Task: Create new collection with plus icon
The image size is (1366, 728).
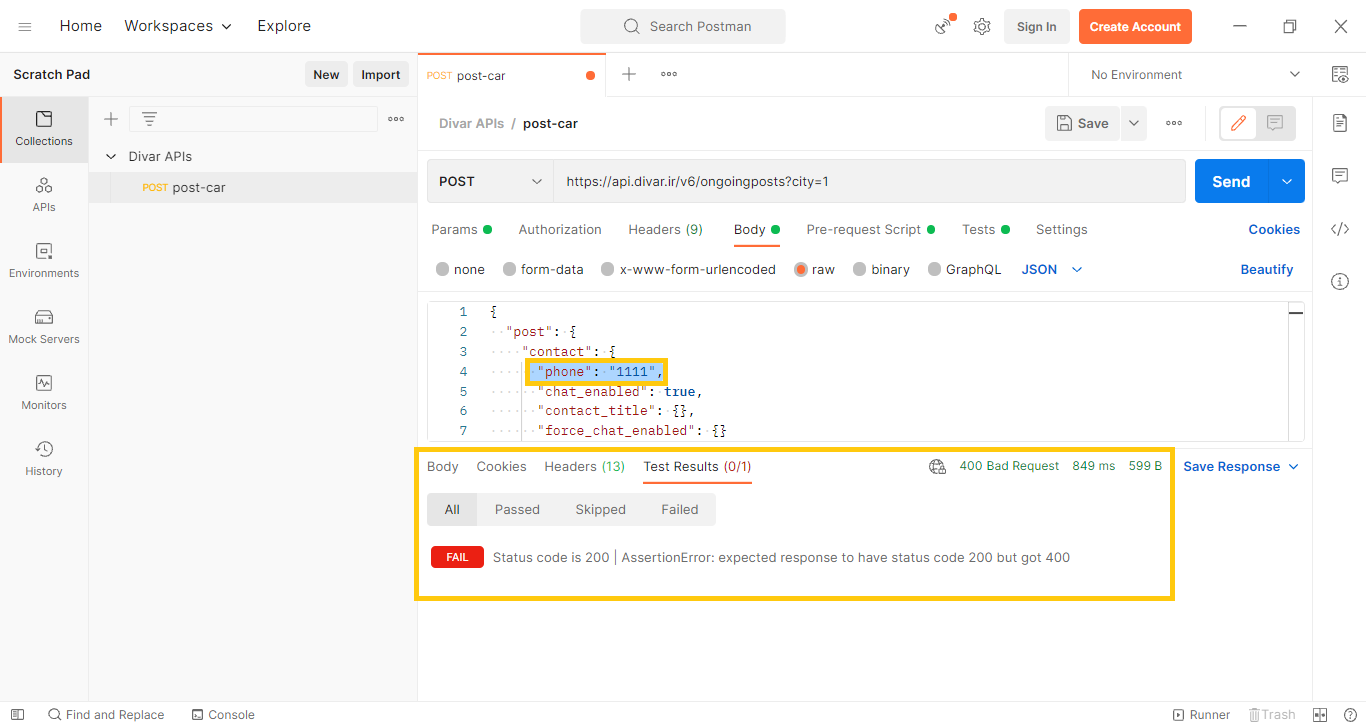Action: coord(111,119)
